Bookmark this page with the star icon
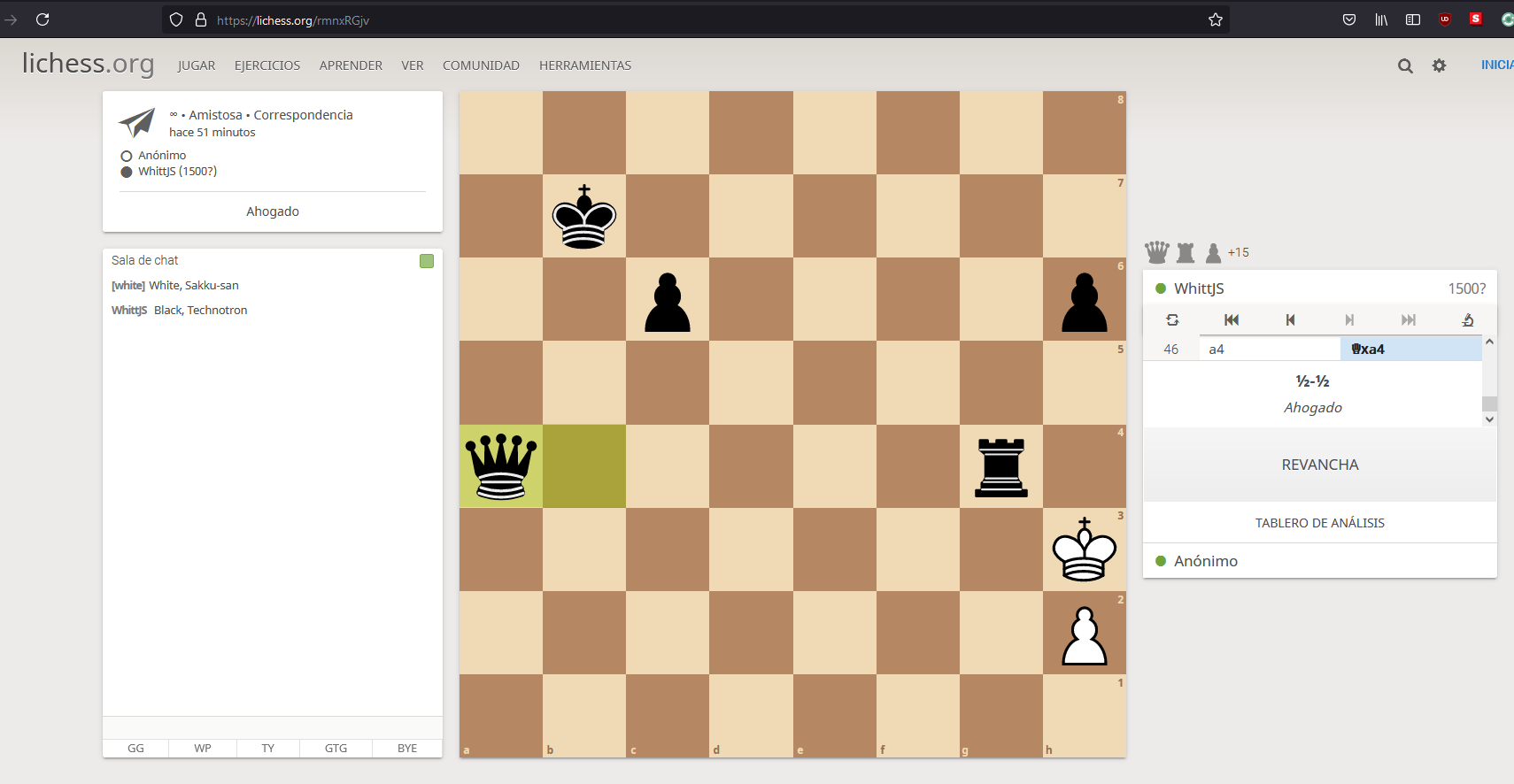 click(x=1216, y=19)
